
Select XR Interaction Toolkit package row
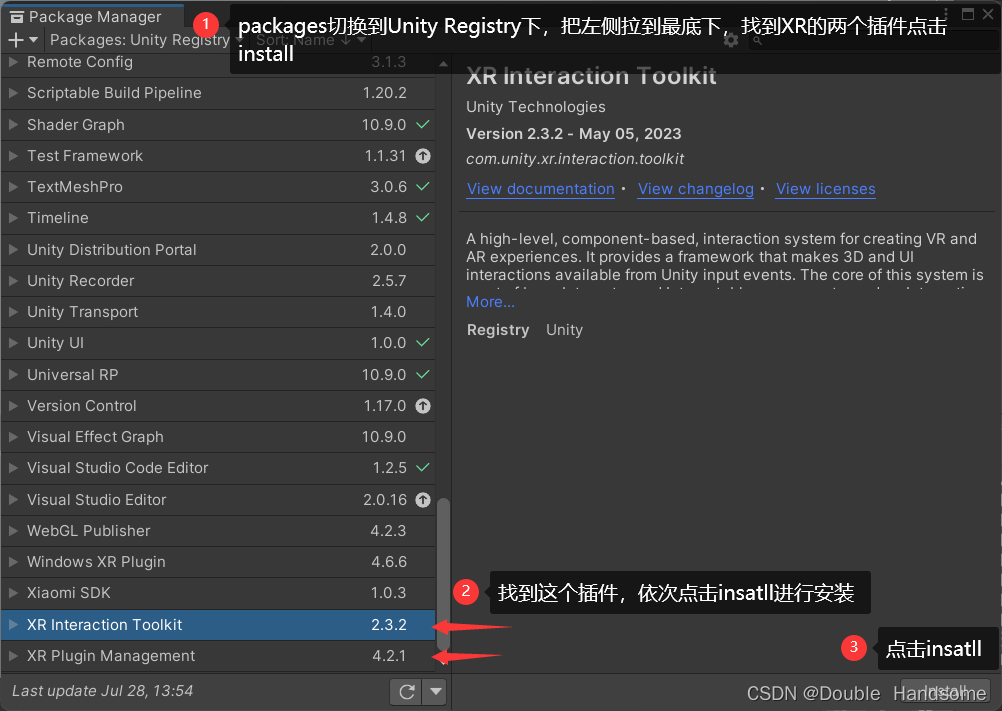218,625
